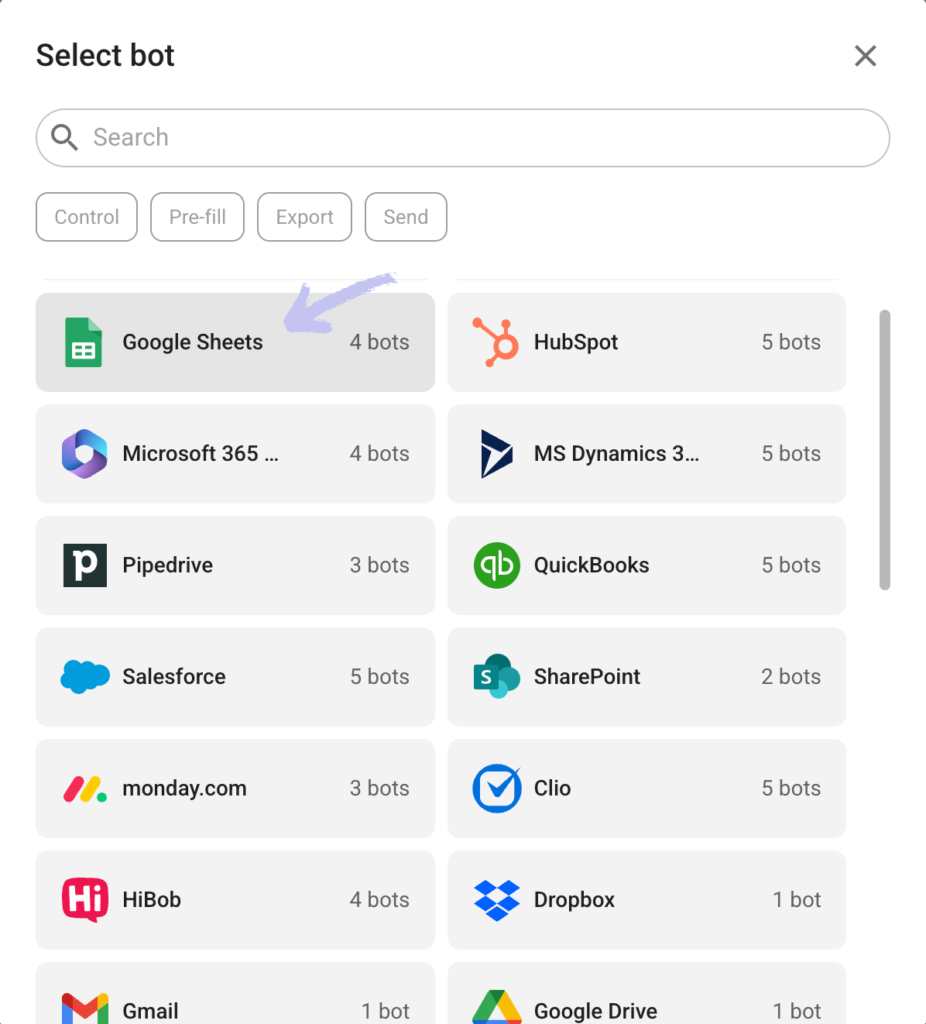Click the magnifier icon in search box

pos(65,138)
